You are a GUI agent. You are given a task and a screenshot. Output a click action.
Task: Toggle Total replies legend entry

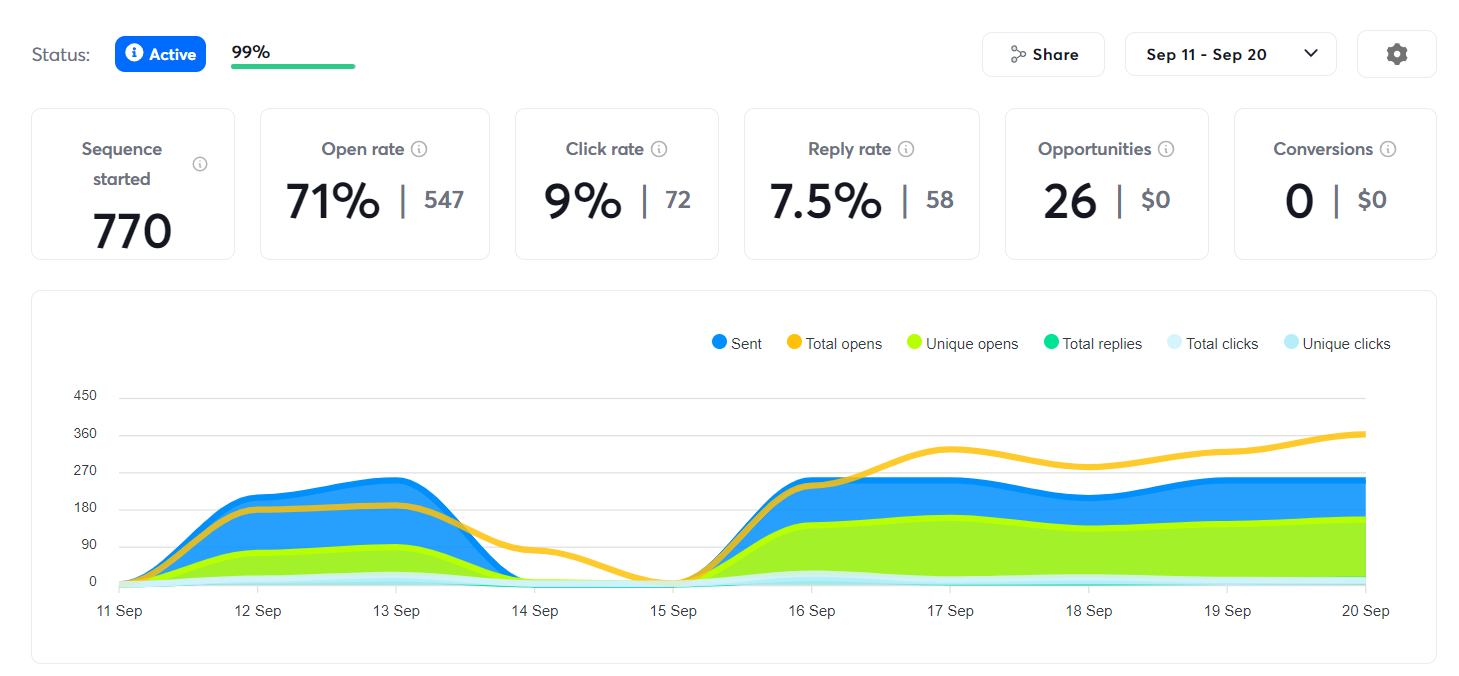[x=1091, y=343]
